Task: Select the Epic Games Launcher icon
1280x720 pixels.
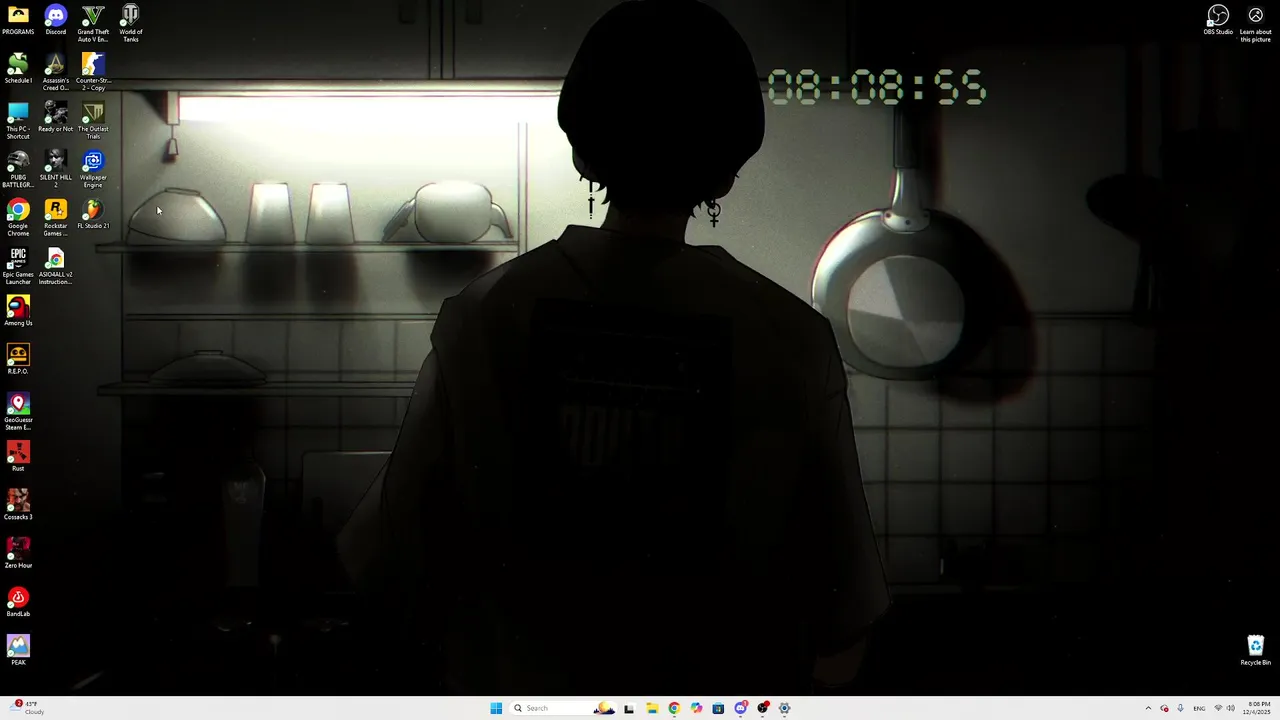Action: pyautogui.click(x=18, y=266)
